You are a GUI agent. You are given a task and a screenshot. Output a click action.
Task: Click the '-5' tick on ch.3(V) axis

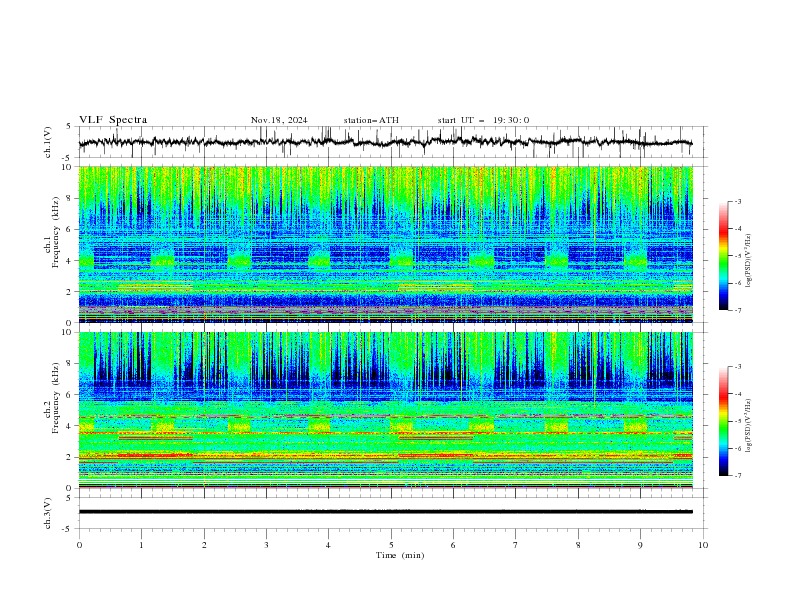click(67, 529)
